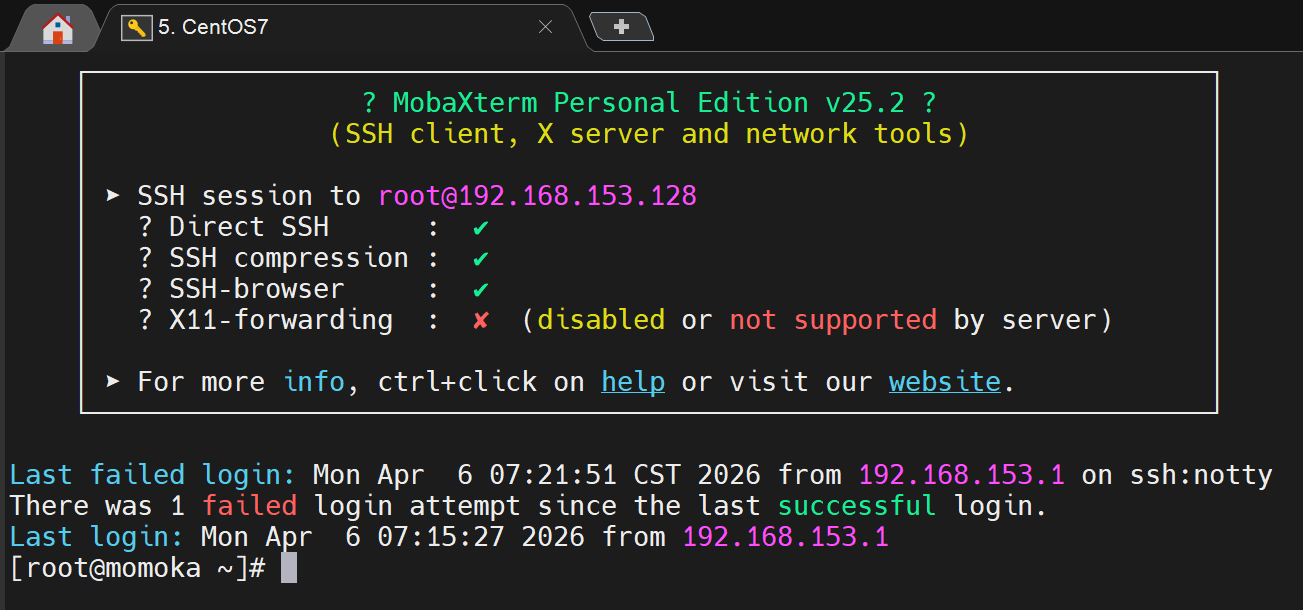Open the help link in banner
Image resolution: width=1303 pixels, height=610 pixels.
tap(632, 382)
